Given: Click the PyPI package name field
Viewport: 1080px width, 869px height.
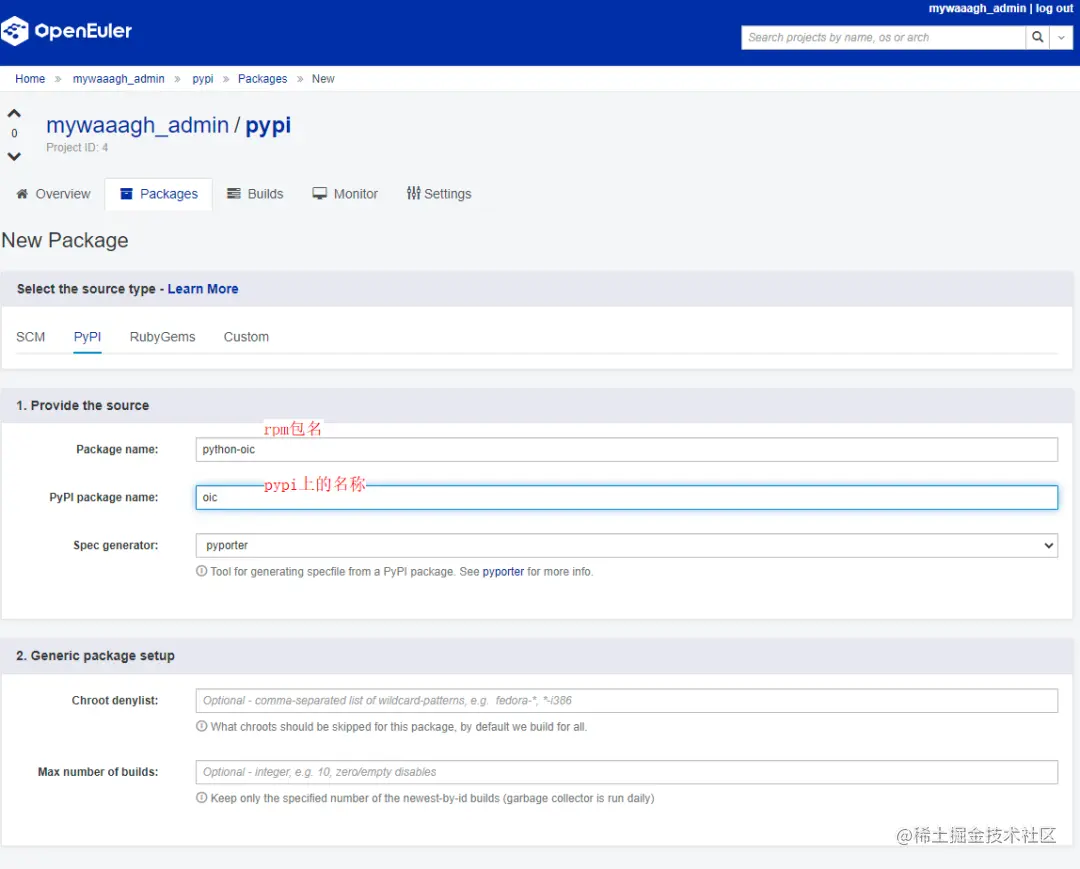Looking at the screenshot, I should pyautogui.click(x=626, y=497).
